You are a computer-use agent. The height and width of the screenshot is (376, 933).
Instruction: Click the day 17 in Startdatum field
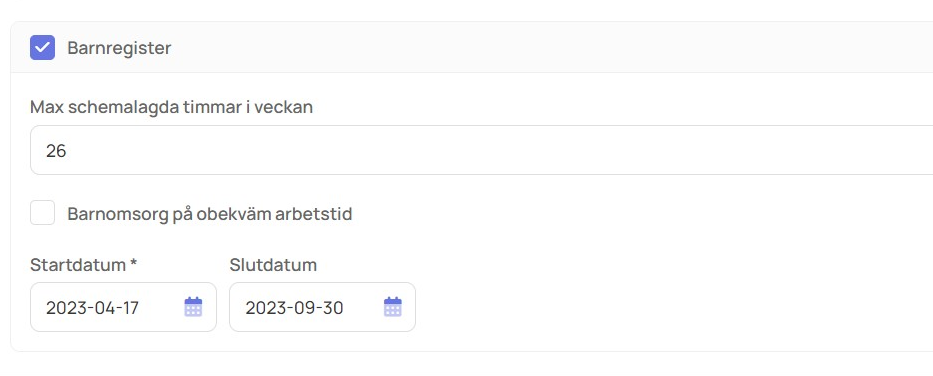[131, 308]
